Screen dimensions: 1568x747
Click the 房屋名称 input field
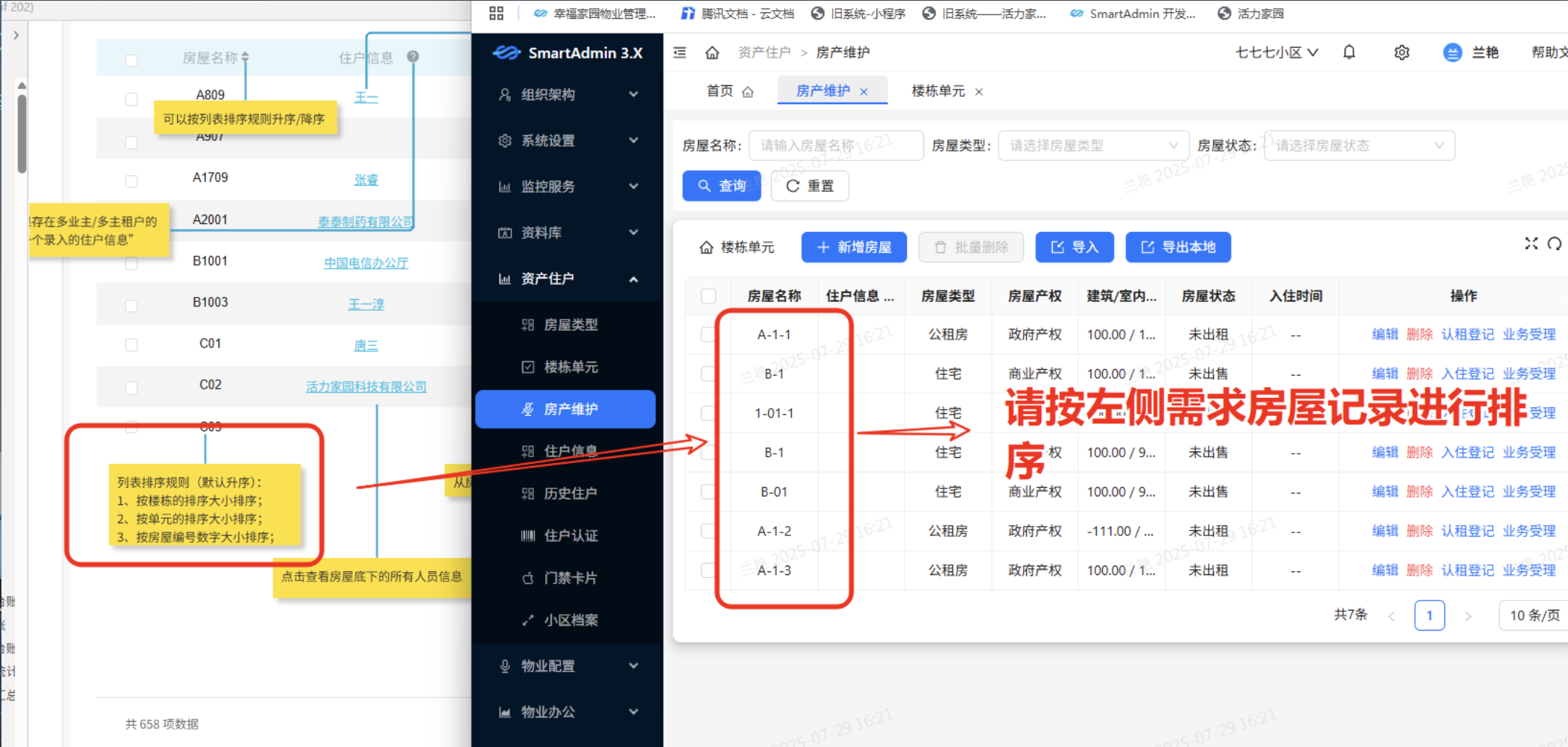pos(835,146)
